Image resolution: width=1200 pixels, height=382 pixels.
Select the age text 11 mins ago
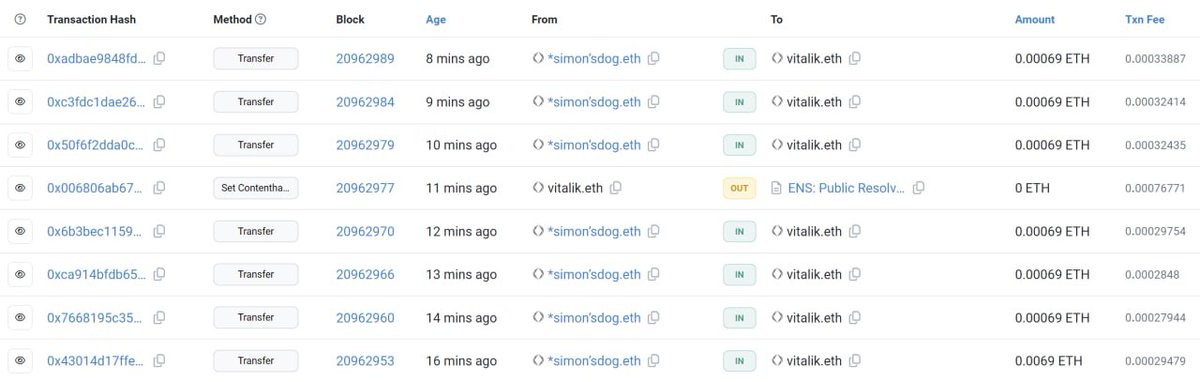click(461, 188)
